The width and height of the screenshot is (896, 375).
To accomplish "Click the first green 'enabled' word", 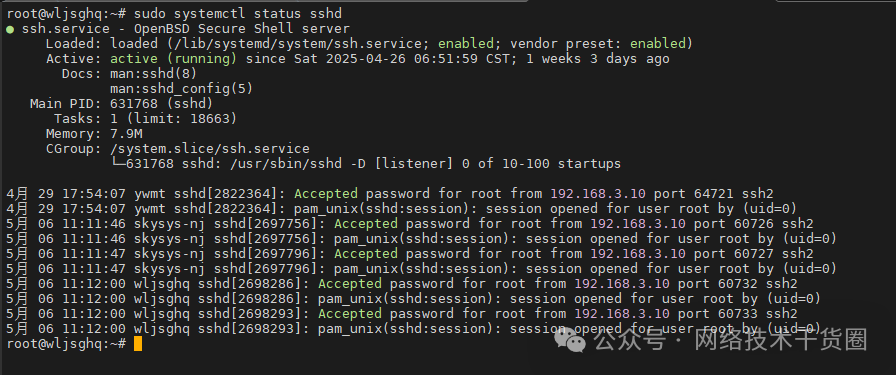I will (x=466, y=43).
